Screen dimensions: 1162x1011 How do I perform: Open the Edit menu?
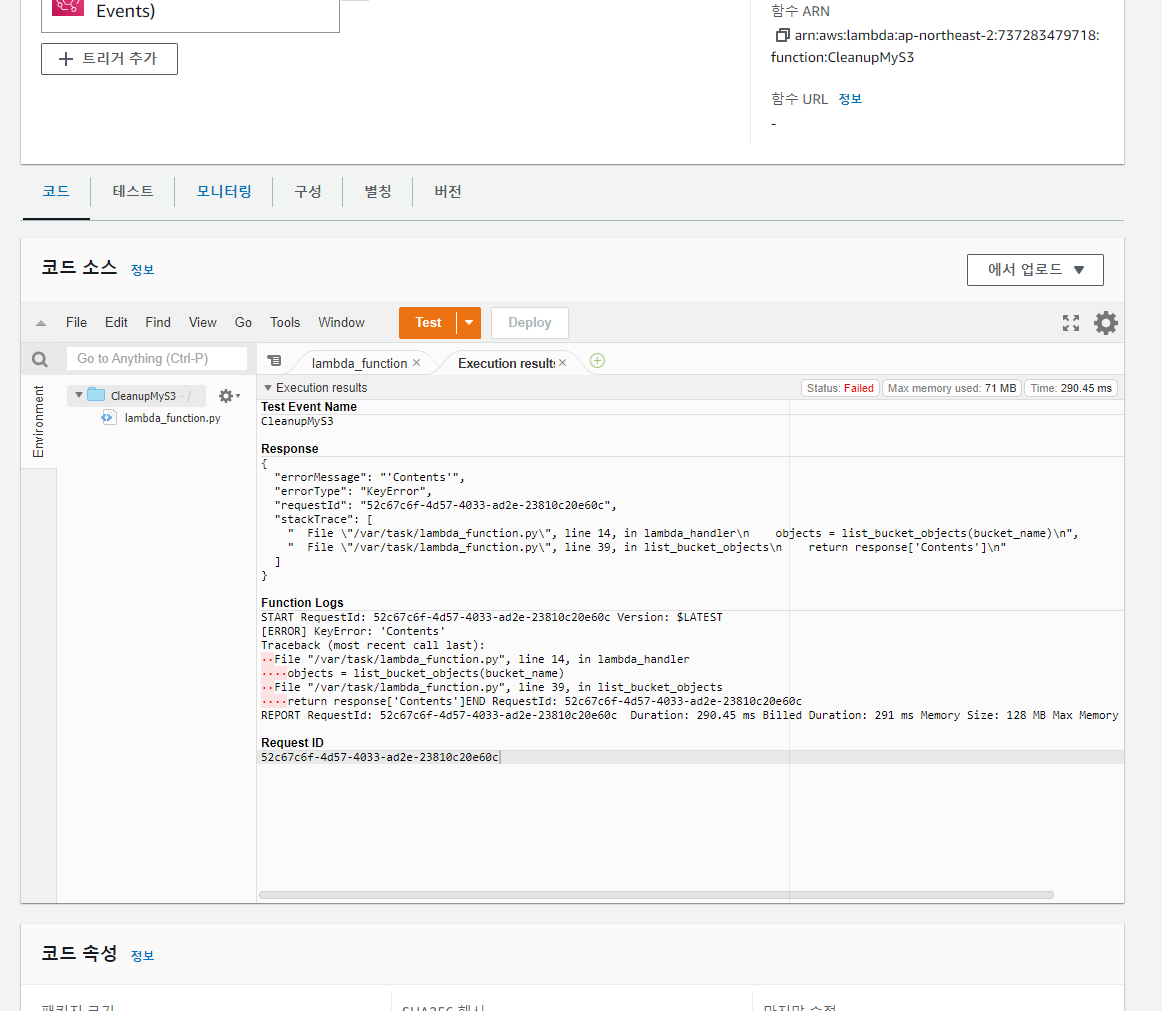116,322
